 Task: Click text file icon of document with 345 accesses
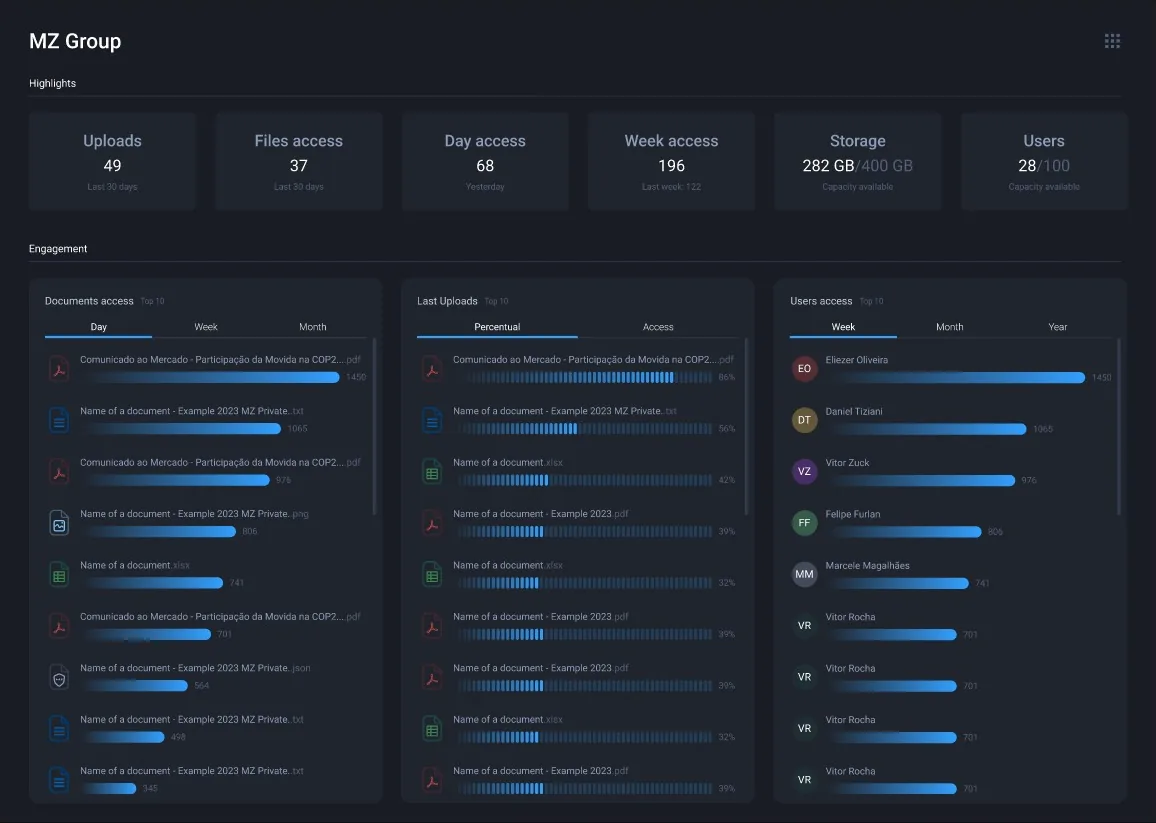59,779
